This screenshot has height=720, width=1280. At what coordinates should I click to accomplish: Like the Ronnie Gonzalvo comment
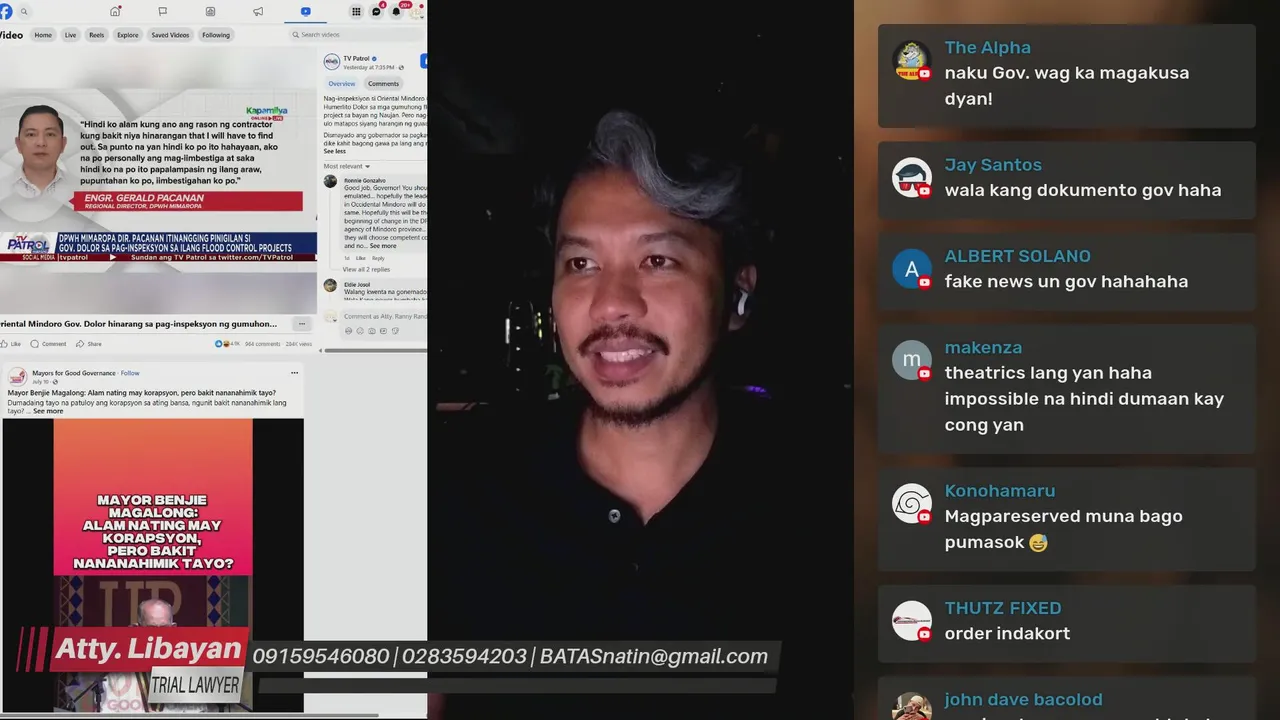pos(361,258)
